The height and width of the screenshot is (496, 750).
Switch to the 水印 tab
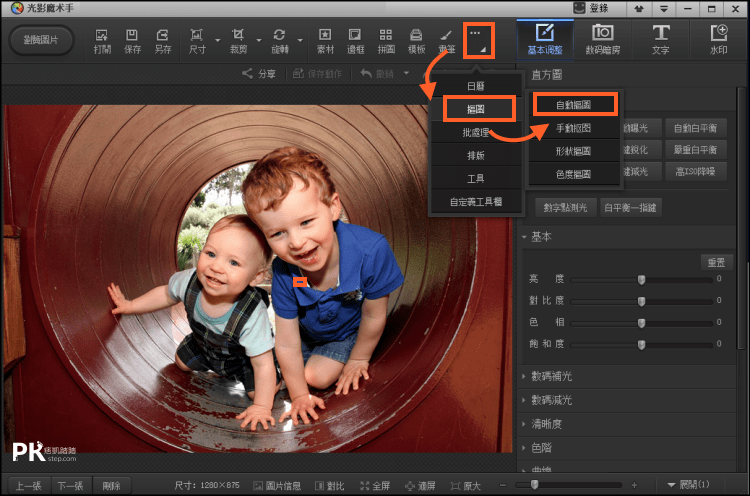click(x=718, y=40)
